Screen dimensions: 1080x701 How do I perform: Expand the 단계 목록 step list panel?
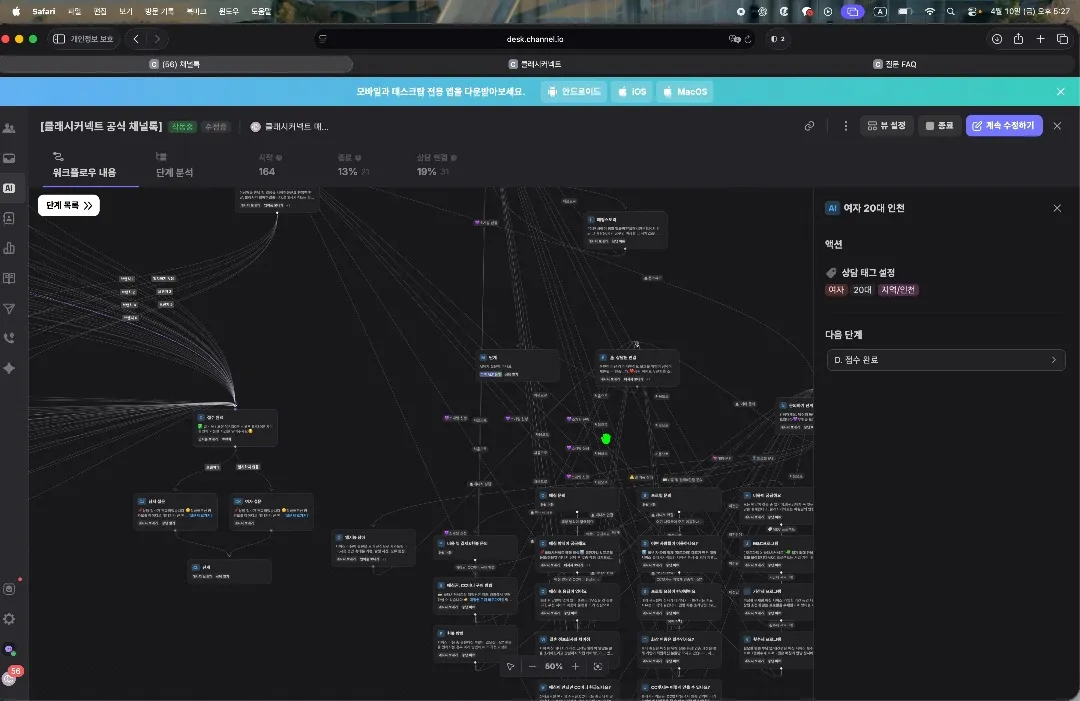[x=69, y=205]
